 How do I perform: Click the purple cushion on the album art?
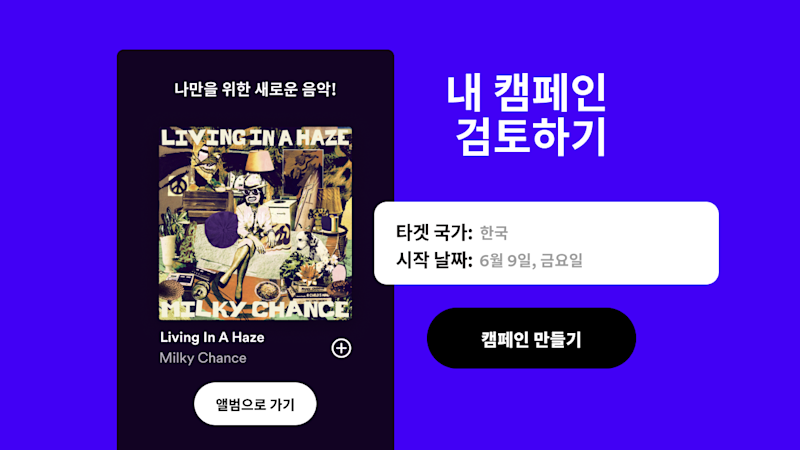[221, 230]
